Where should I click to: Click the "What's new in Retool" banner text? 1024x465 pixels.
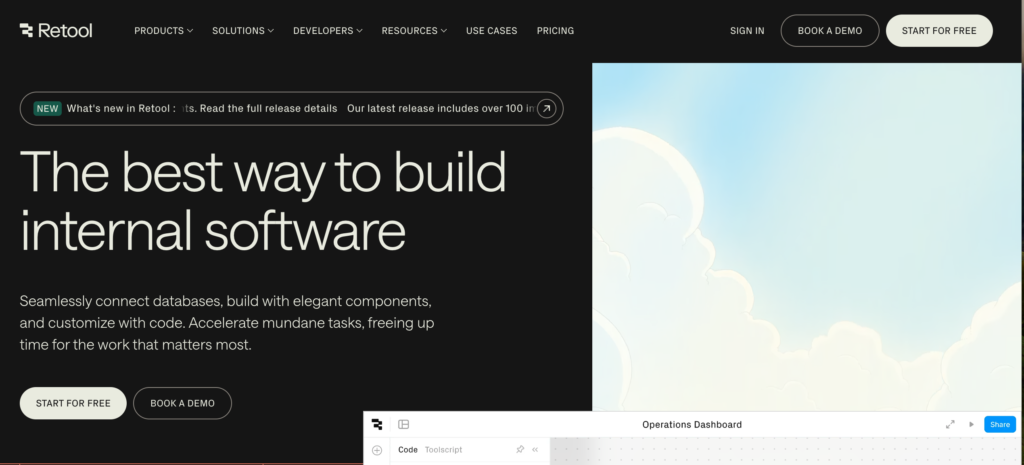click(x=121, y=108)
